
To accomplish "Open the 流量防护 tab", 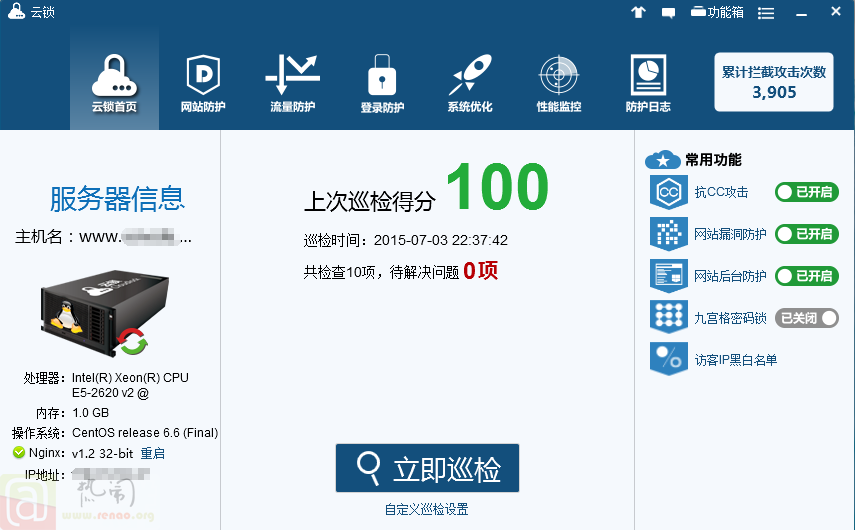I will (x=293, y=81).
